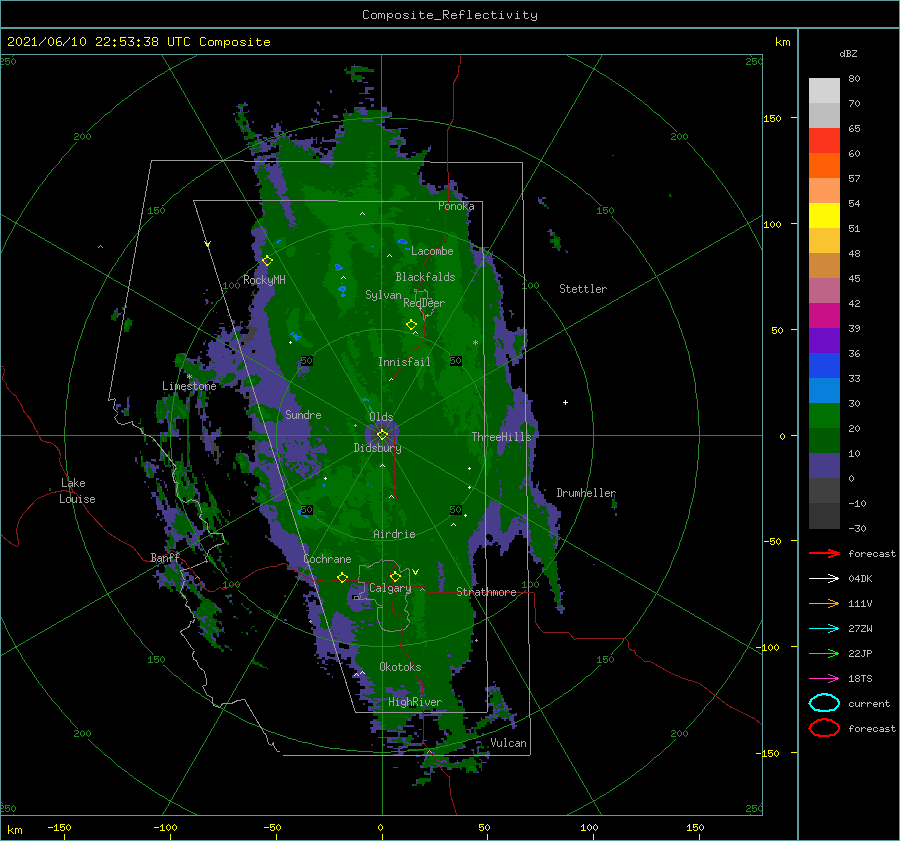The image size is (900, 841).
Task: Click the ThreeHills town label
Action: click(502, 437)
